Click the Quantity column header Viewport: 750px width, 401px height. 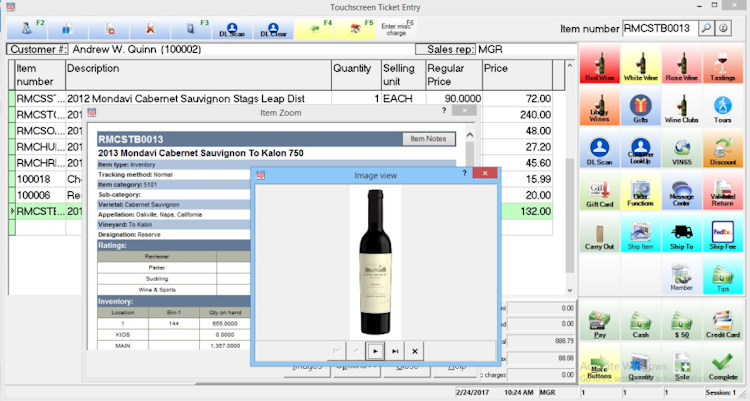point(356,75)
